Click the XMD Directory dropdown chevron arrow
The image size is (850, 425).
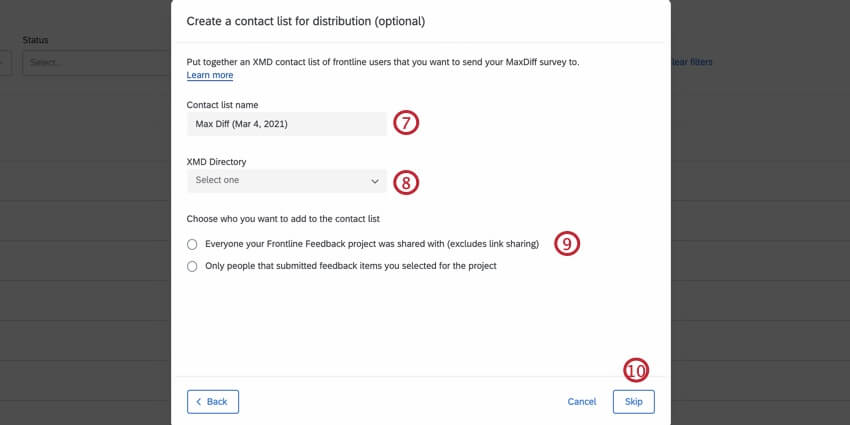pyautogui.click(x=375, y=181)
